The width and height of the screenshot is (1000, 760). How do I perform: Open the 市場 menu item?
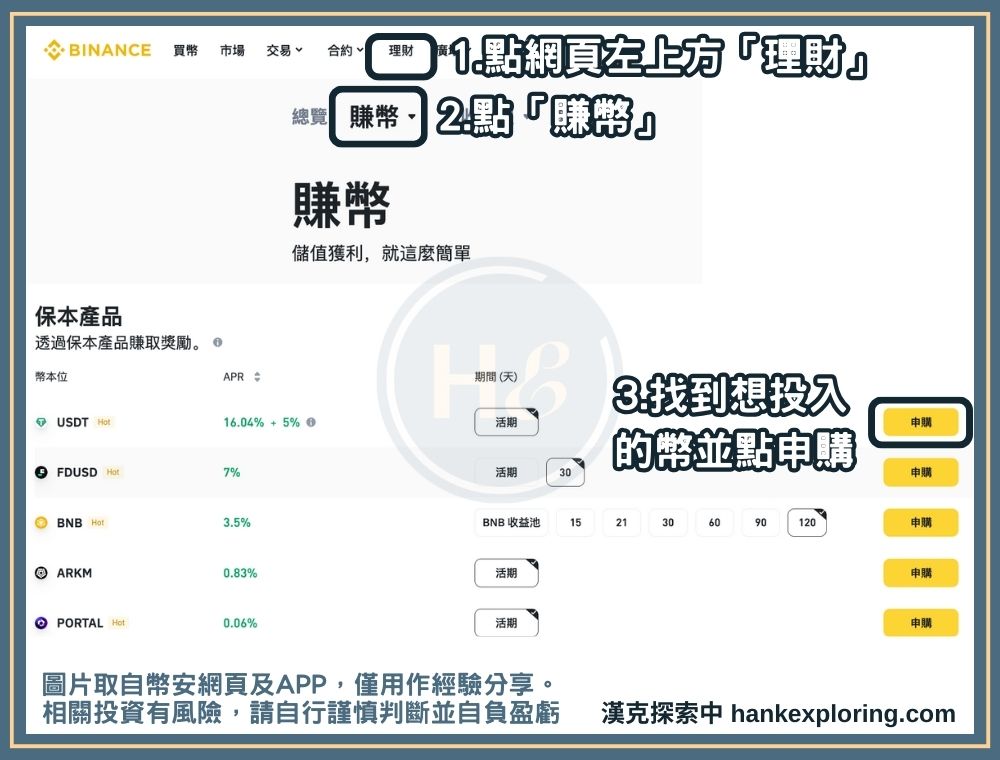tap(232, 50)
